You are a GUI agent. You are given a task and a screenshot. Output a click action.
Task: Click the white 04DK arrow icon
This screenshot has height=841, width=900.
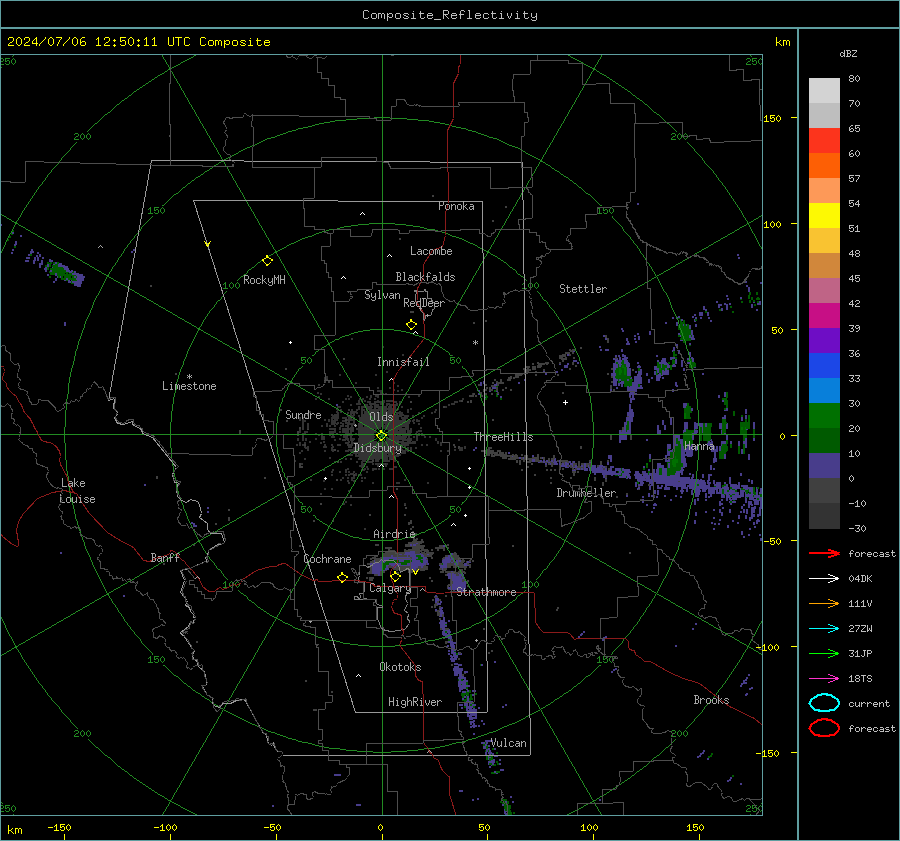point(824,579)
